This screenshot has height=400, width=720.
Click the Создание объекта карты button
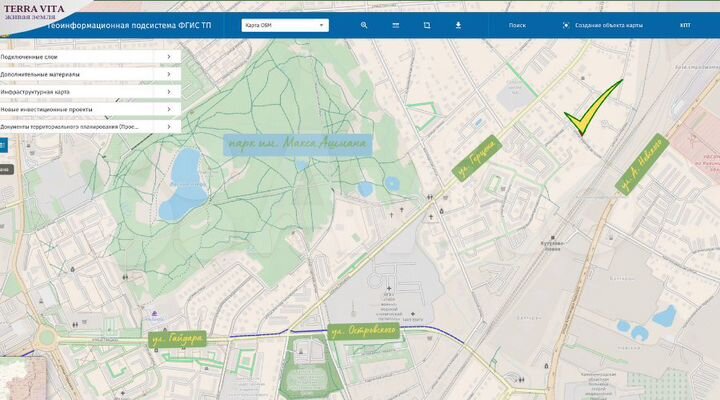[608, 25]
